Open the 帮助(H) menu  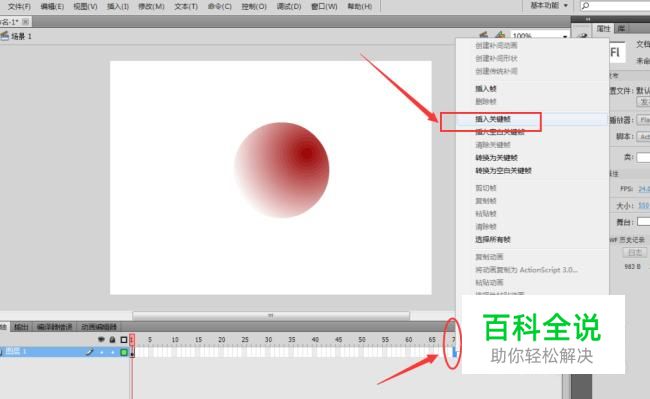(x=359, y=7)
